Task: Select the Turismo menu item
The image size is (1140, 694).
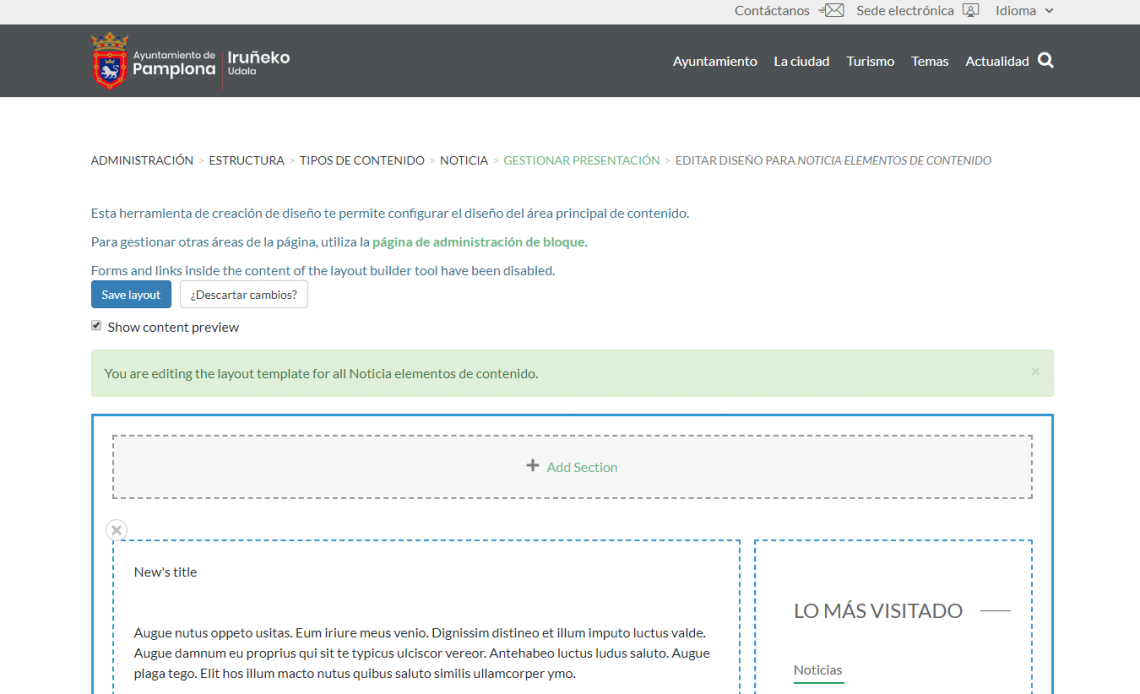Action: point(870,61)
